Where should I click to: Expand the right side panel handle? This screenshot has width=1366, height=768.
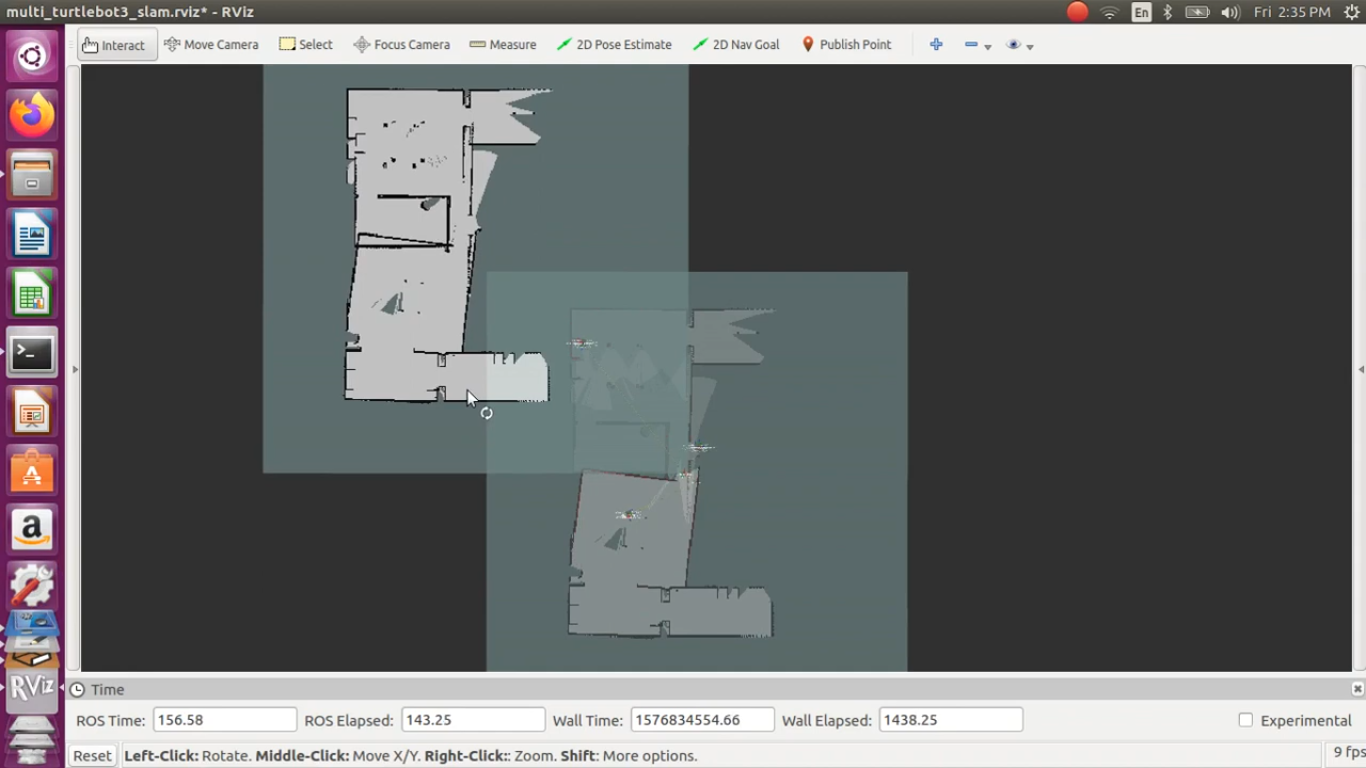point(1360,369)
